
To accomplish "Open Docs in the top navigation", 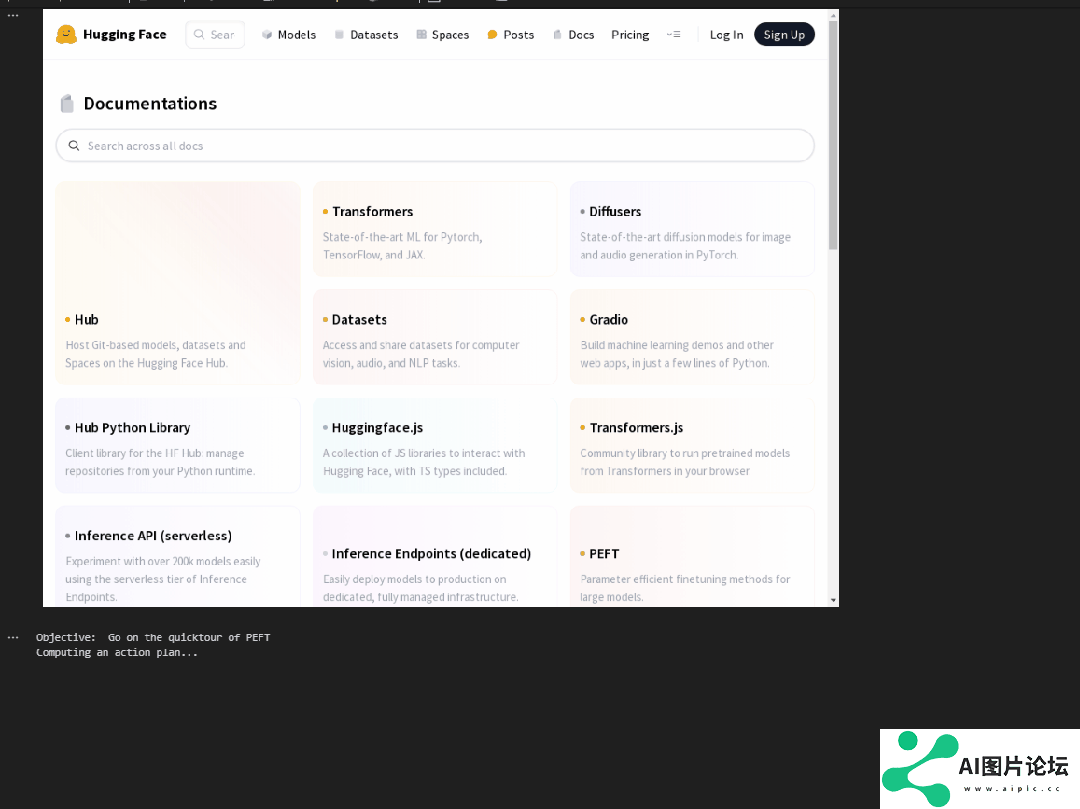I will 574,34.
